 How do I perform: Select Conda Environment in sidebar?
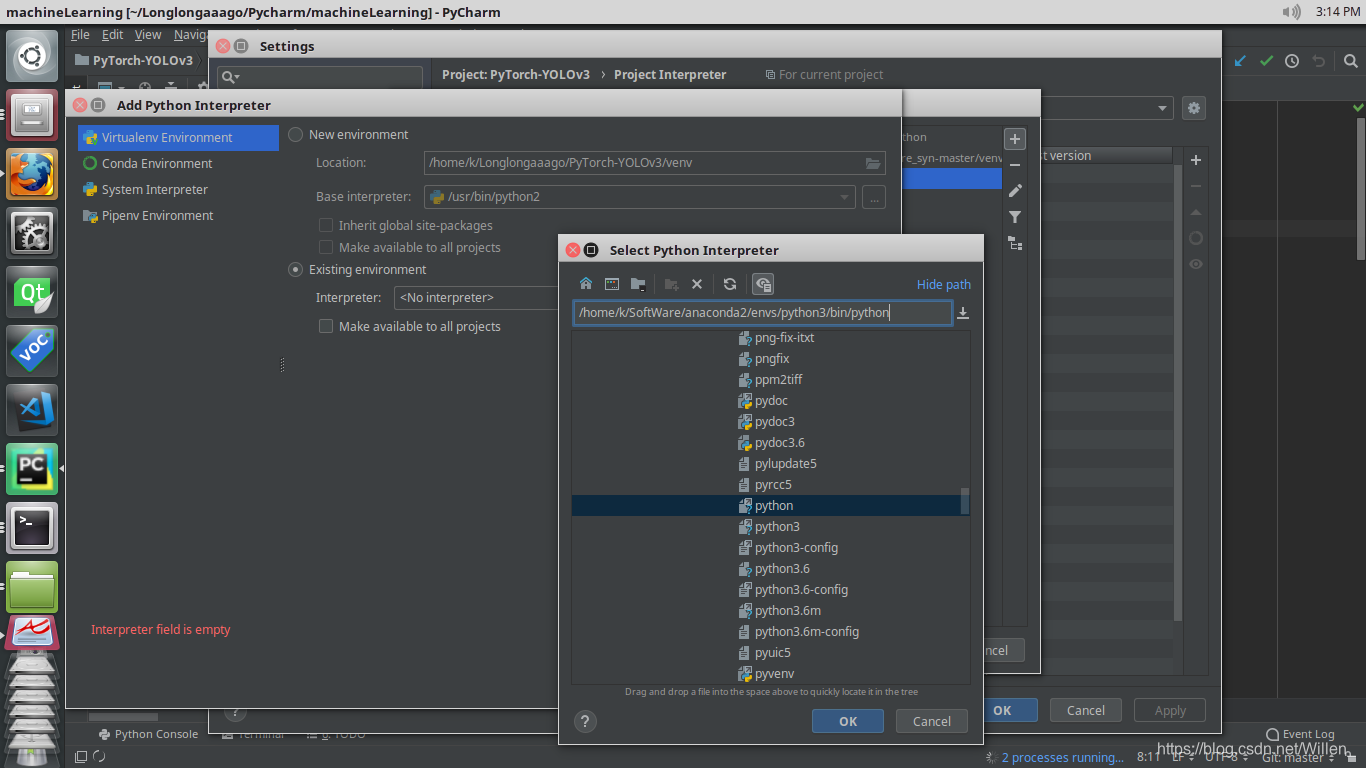point(178,164)
